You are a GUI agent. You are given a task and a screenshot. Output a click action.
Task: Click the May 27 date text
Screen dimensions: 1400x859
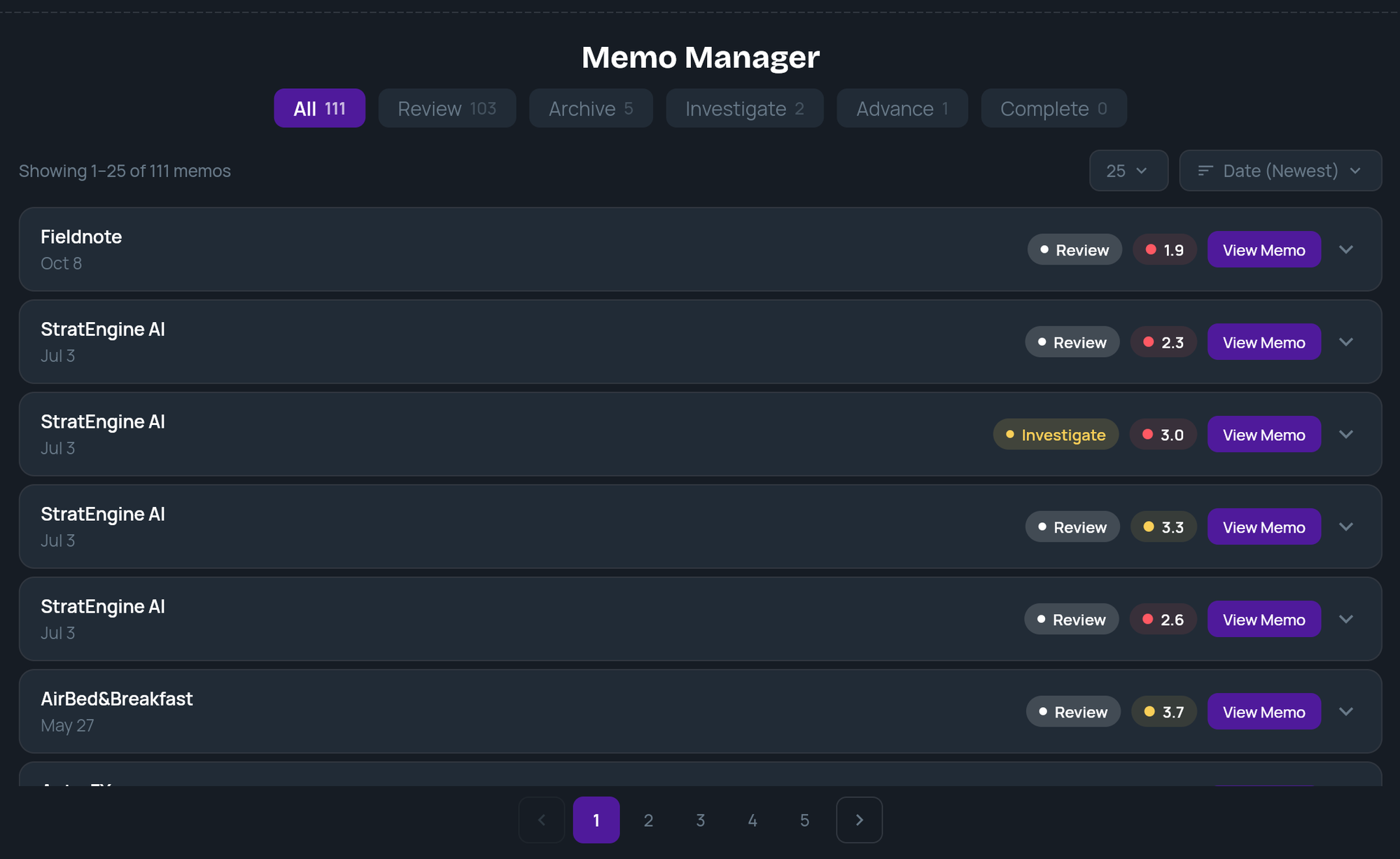[x=67, y=725]
